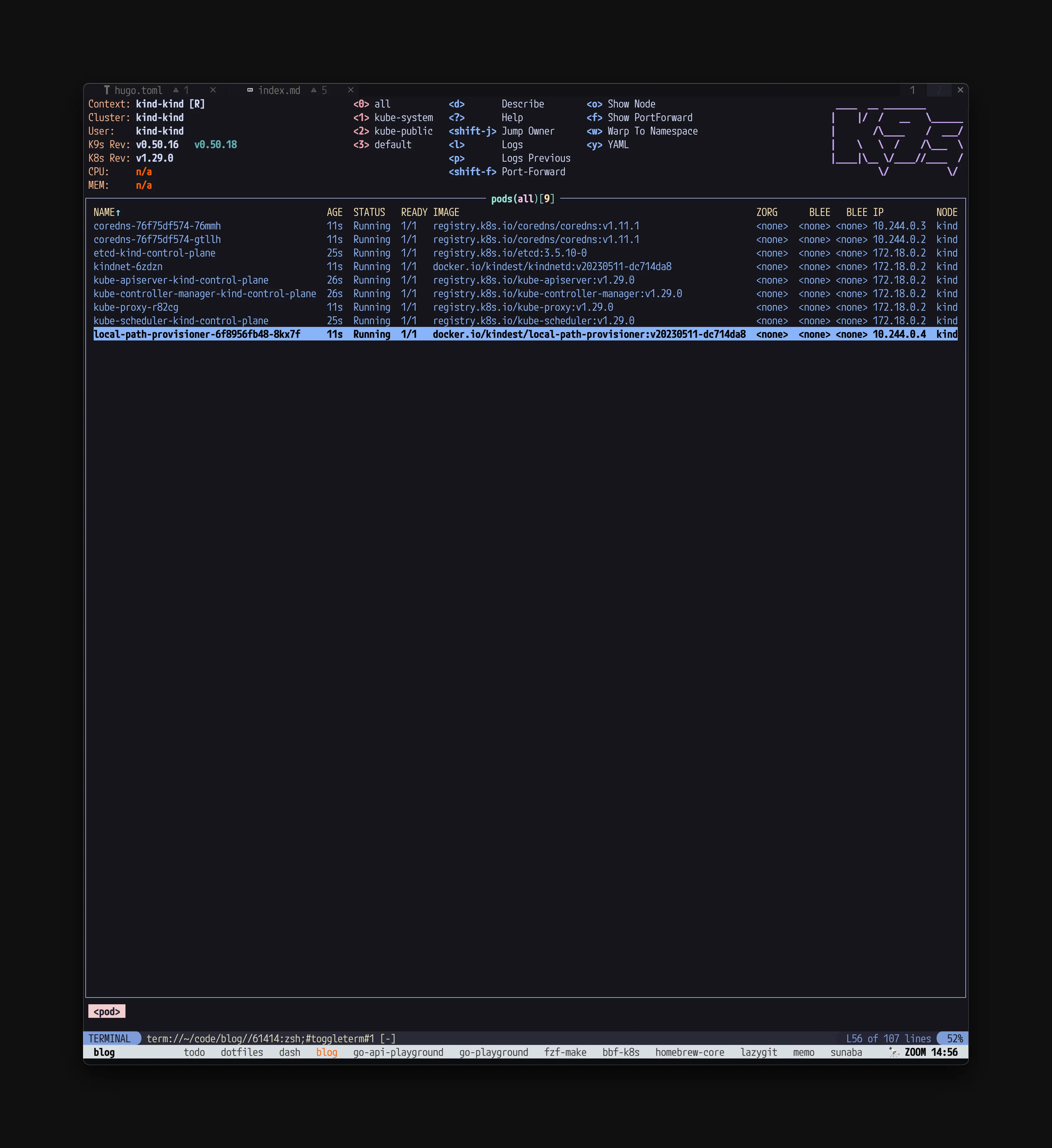Close the index.md tab
1052x1148 pixels.
pyautogui.click(x=351, y=90)
